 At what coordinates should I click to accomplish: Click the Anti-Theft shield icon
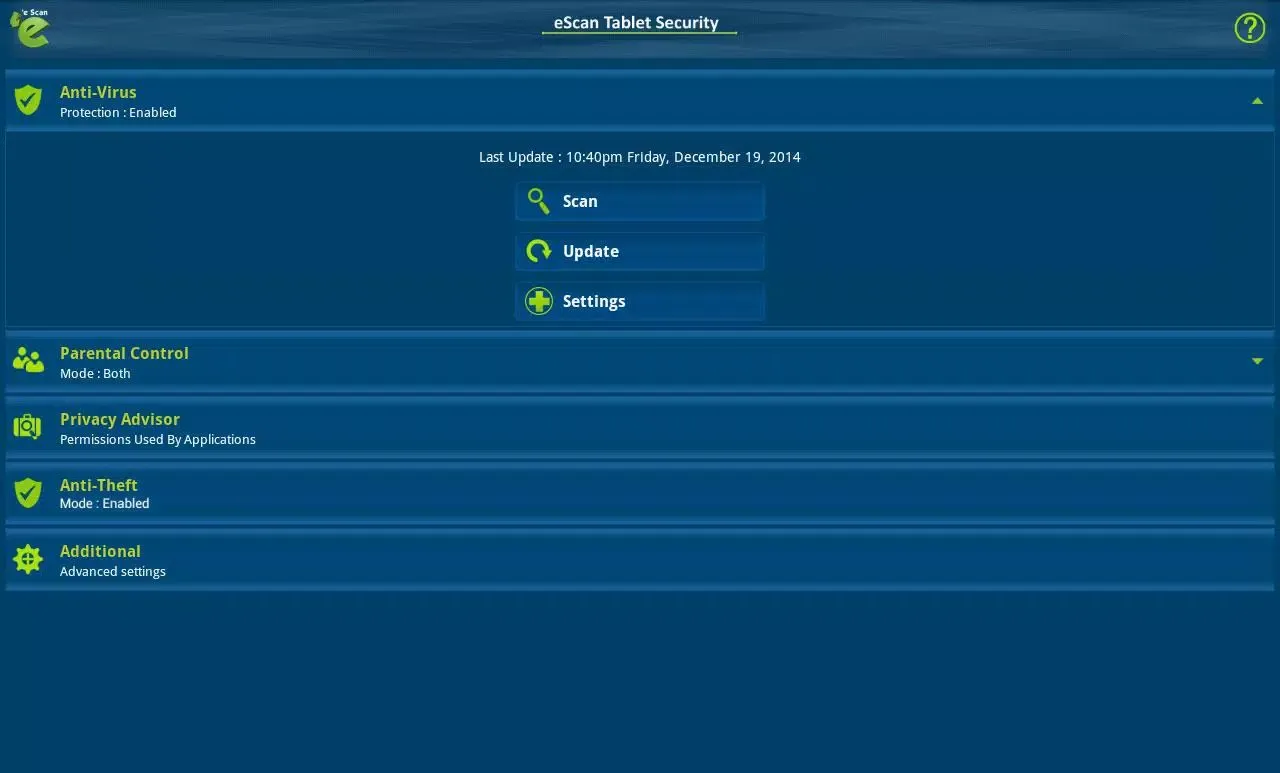point(28,492)
